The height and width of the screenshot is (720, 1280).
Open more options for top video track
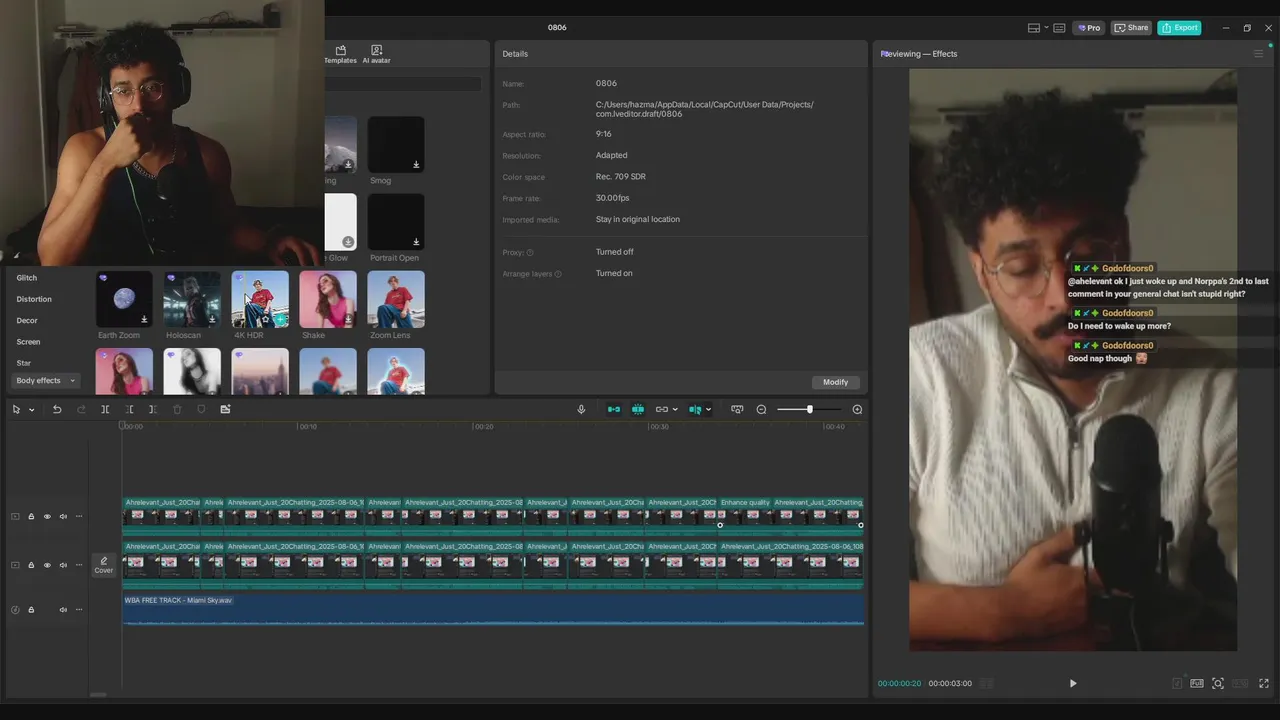tap(79, 517)
